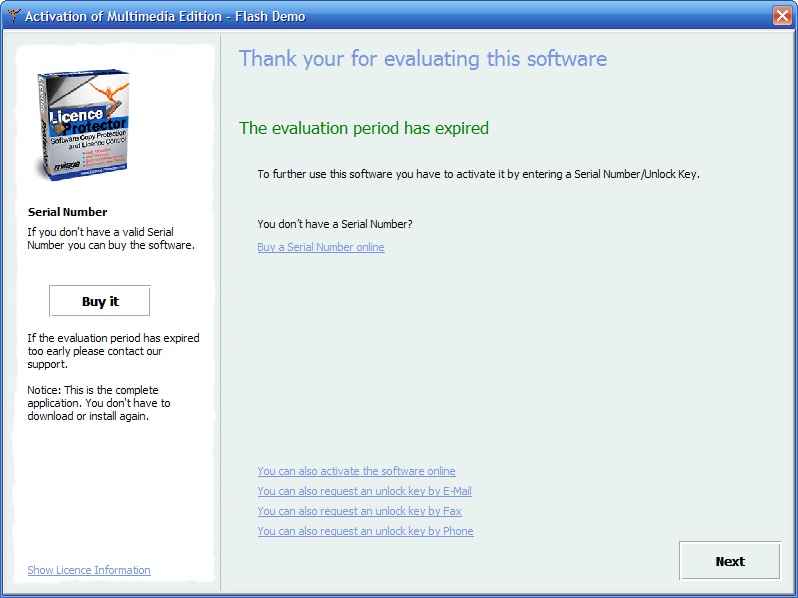Follow the Buy a Serial Number online link

(320, 247)
